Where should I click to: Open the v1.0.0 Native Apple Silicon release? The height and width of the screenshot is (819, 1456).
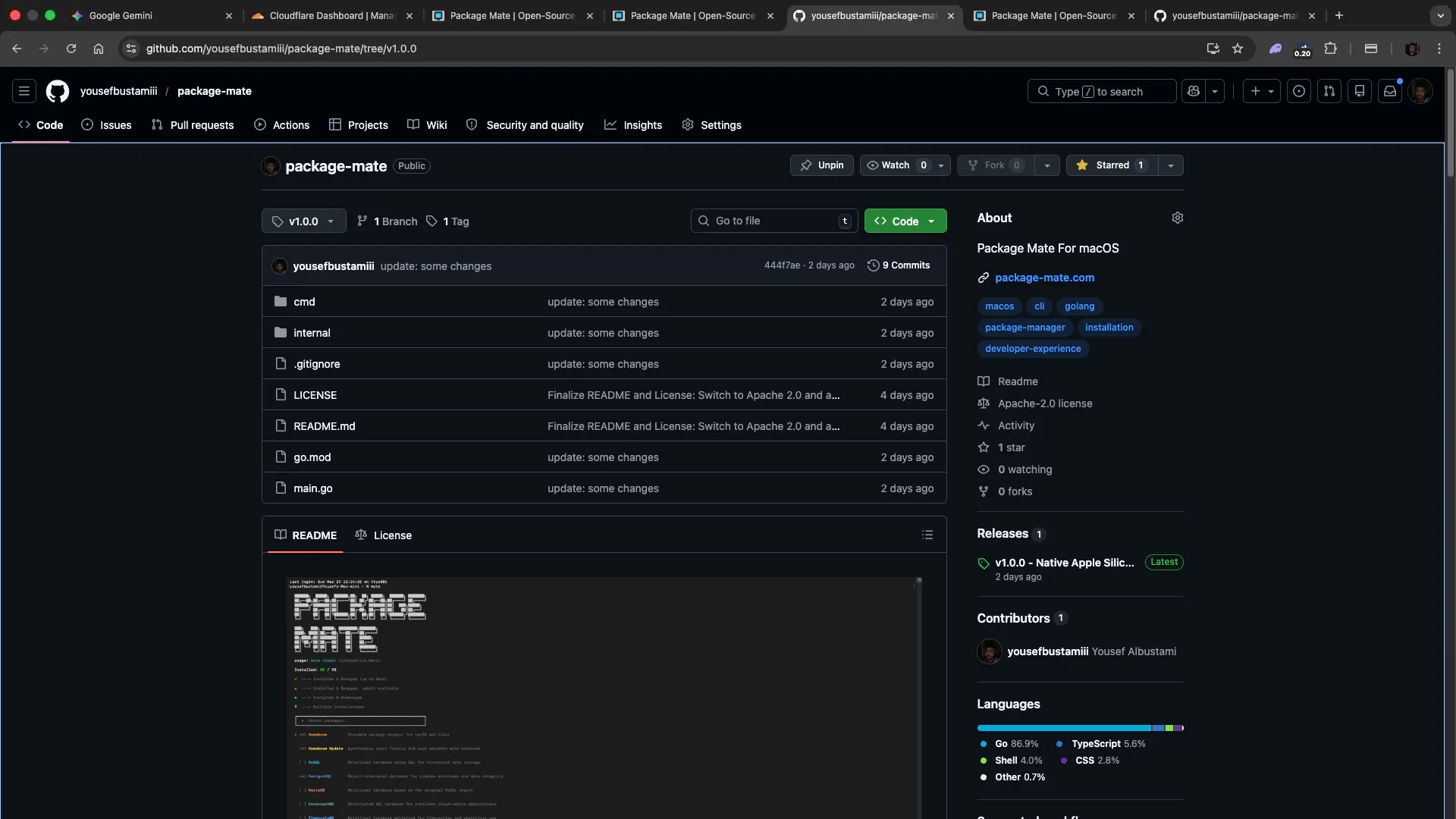click(1065, 563)
